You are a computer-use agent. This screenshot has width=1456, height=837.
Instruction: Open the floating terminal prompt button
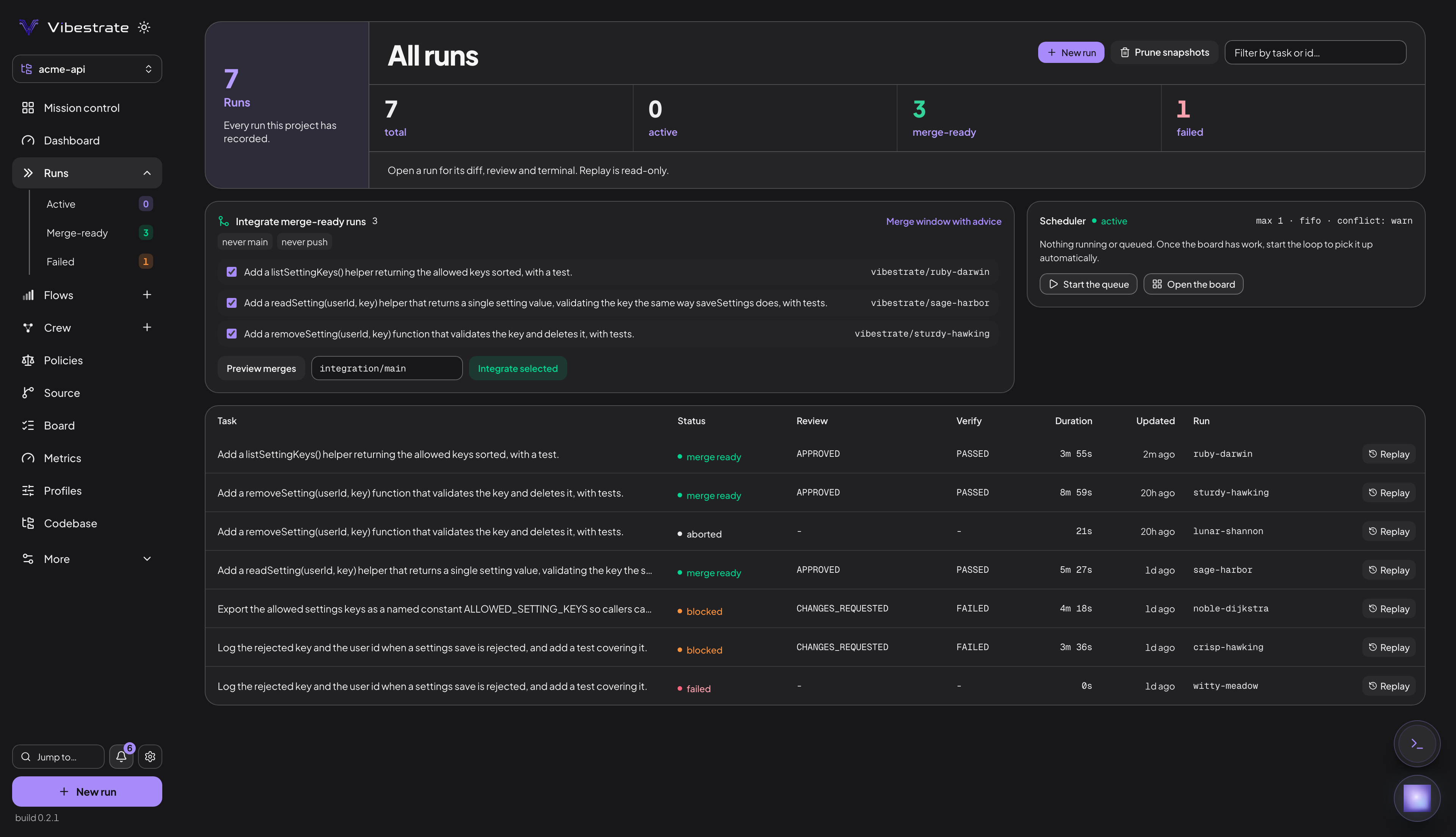click(1417, 744)
